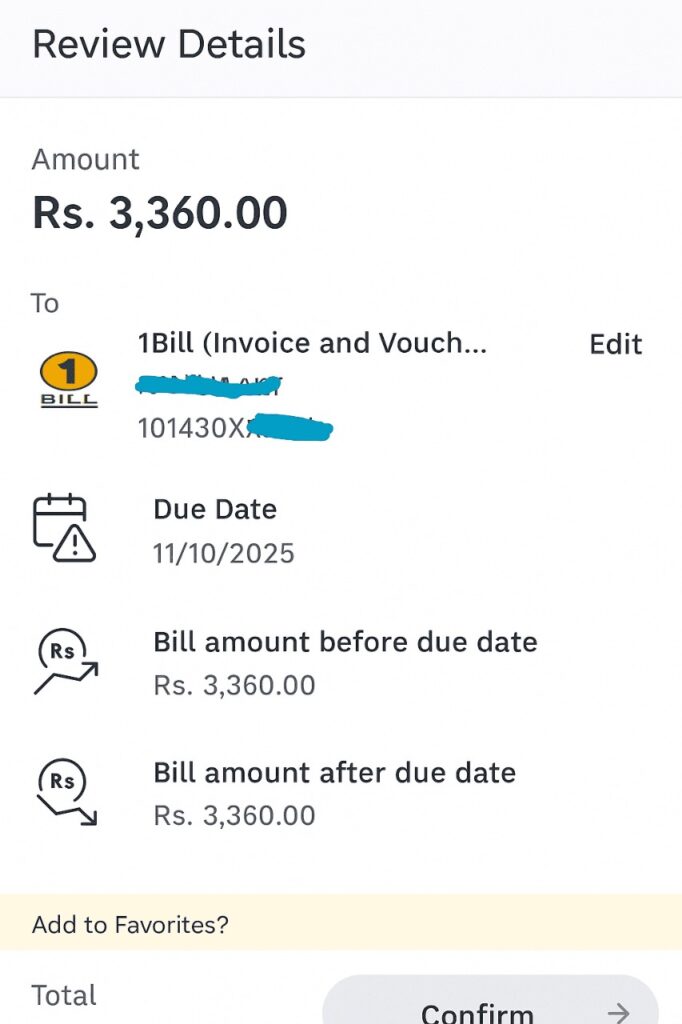
Task: Click the Due Date label
Action: pyautogui.click(x=215, y=509)
